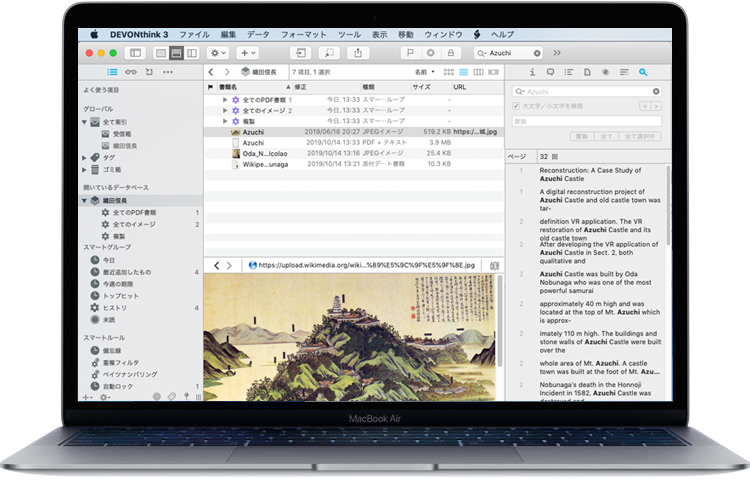The height and width of the screenshot is (485, 750).
Task: Click the share toolbar icon
Action: (x=358, y=53)
